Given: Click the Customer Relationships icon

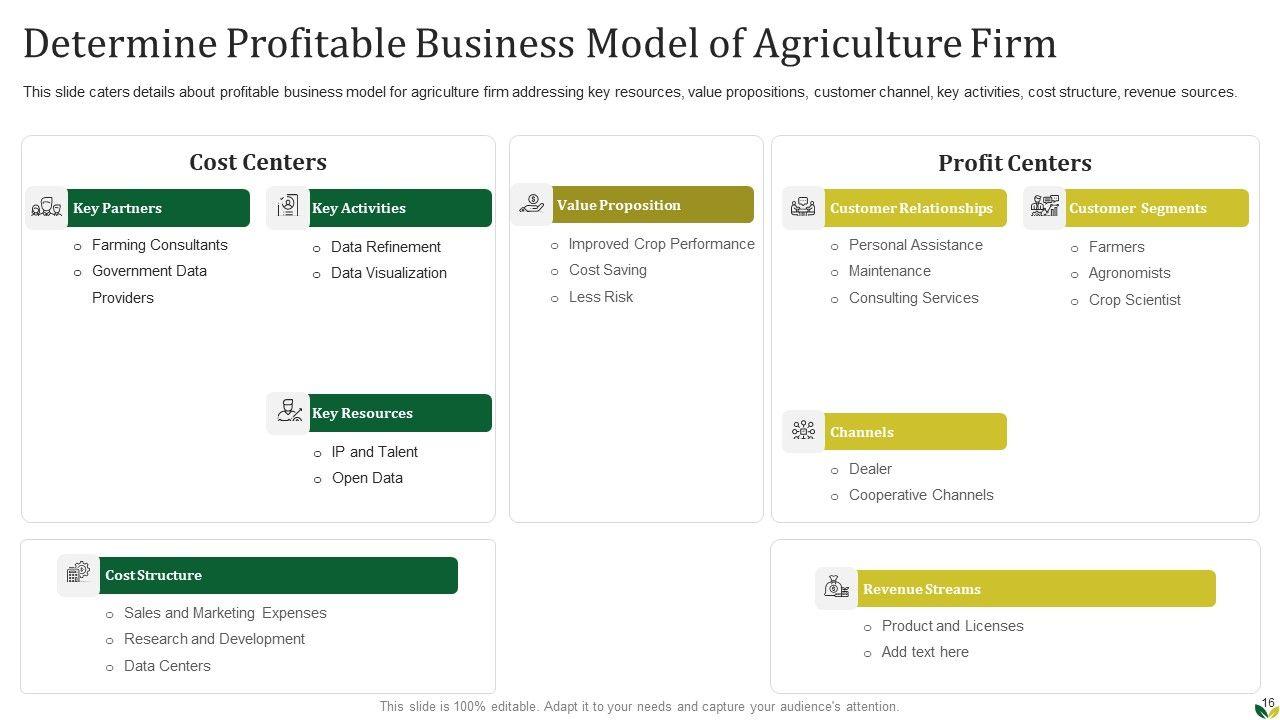Looking at the screenshot, I should [803, 207].
